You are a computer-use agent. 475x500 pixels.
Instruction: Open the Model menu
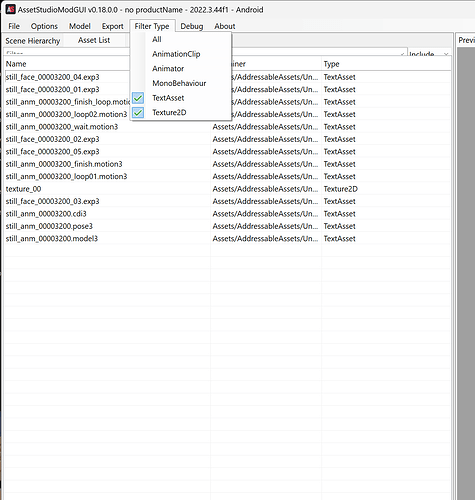[80, 26]
